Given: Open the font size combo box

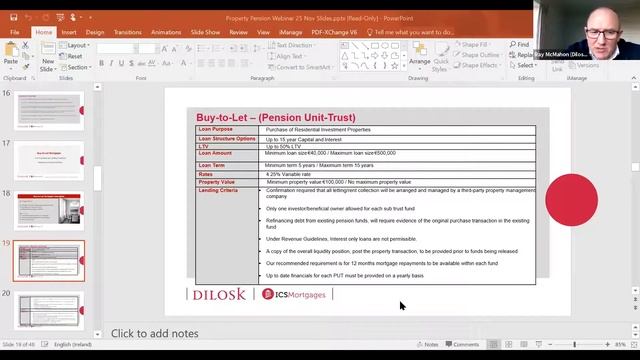Looking at the screenshot, I should coord(149,49).
